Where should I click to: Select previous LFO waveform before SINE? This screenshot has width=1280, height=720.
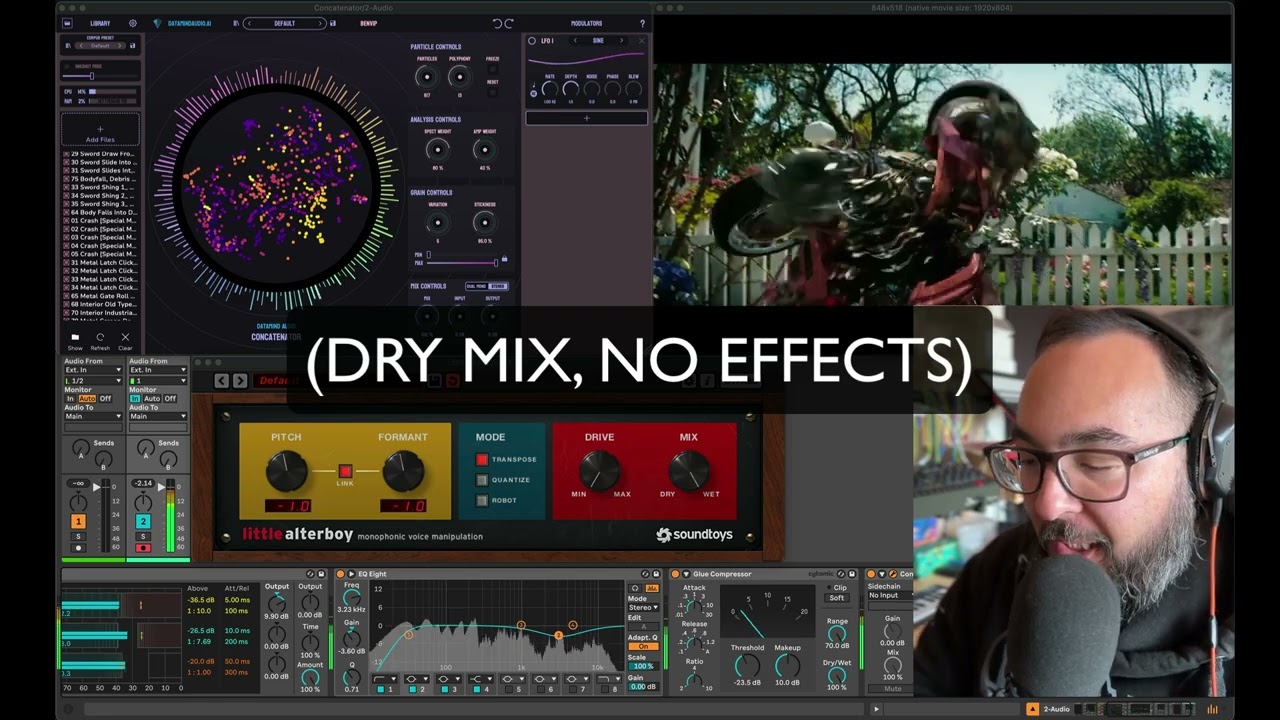point(575,41)
